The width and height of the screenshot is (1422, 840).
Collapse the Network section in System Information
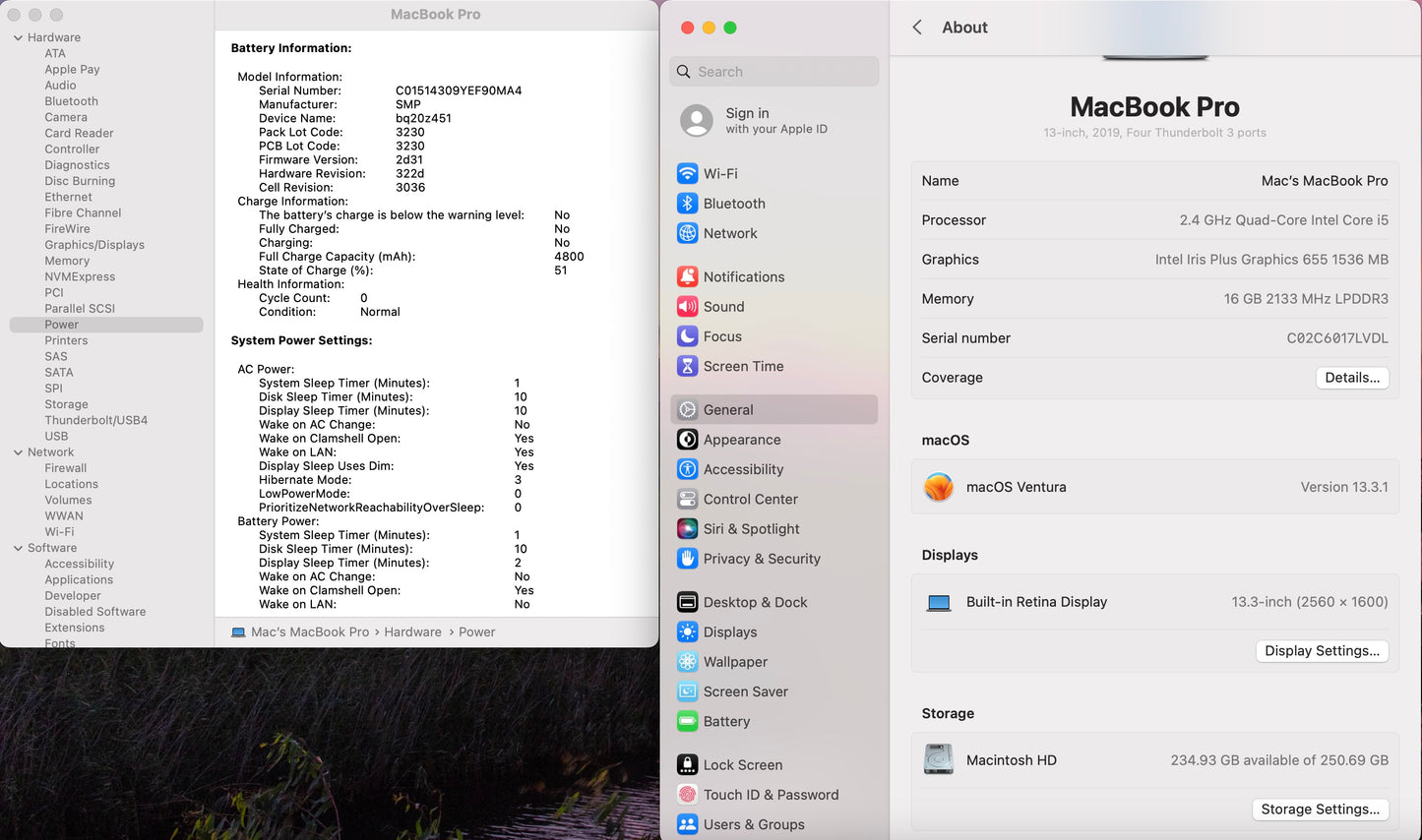pyautogui.click(x=17, y=451)
